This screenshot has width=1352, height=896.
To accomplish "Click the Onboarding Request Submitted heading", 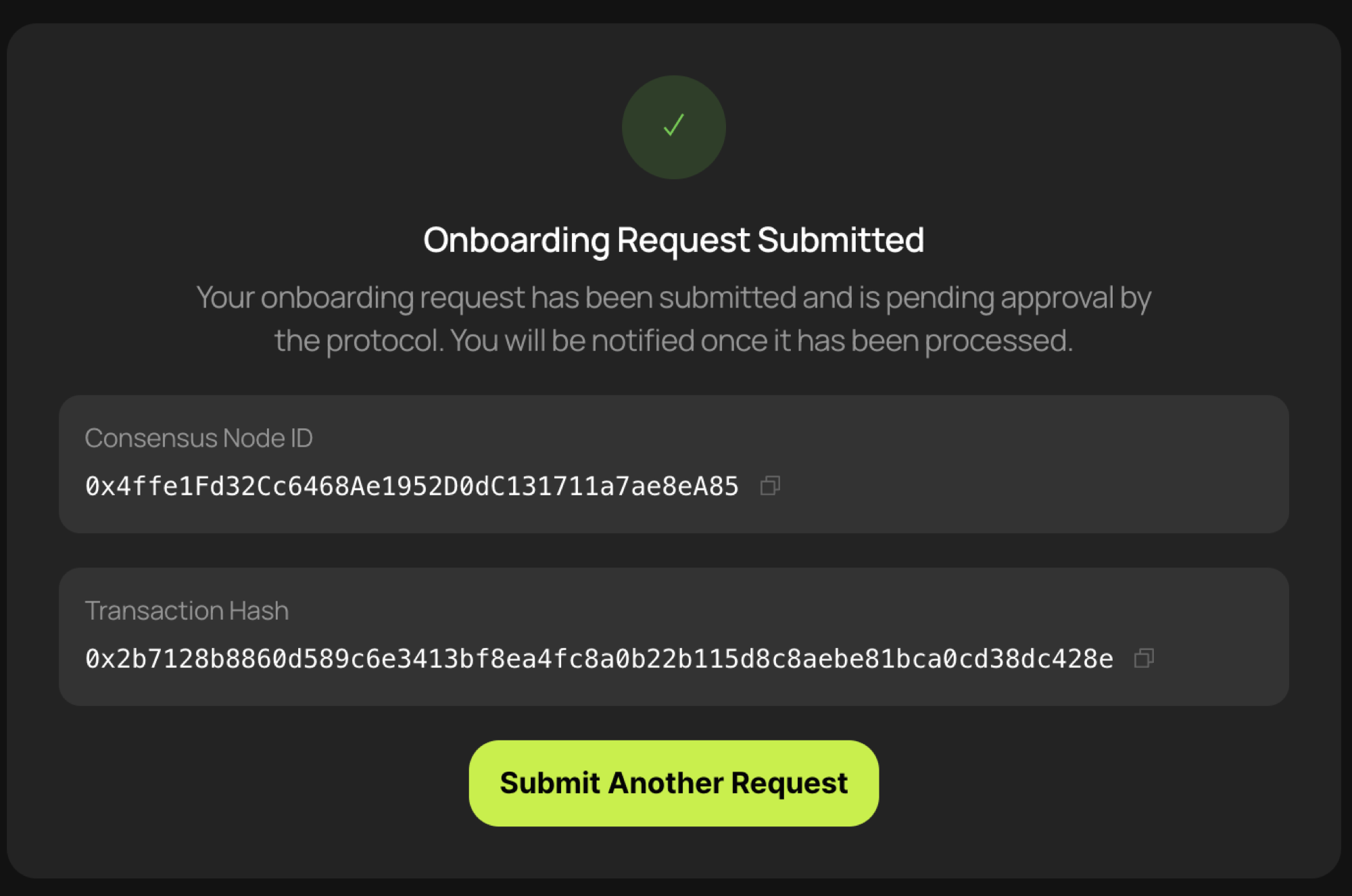I will [673, 239].
